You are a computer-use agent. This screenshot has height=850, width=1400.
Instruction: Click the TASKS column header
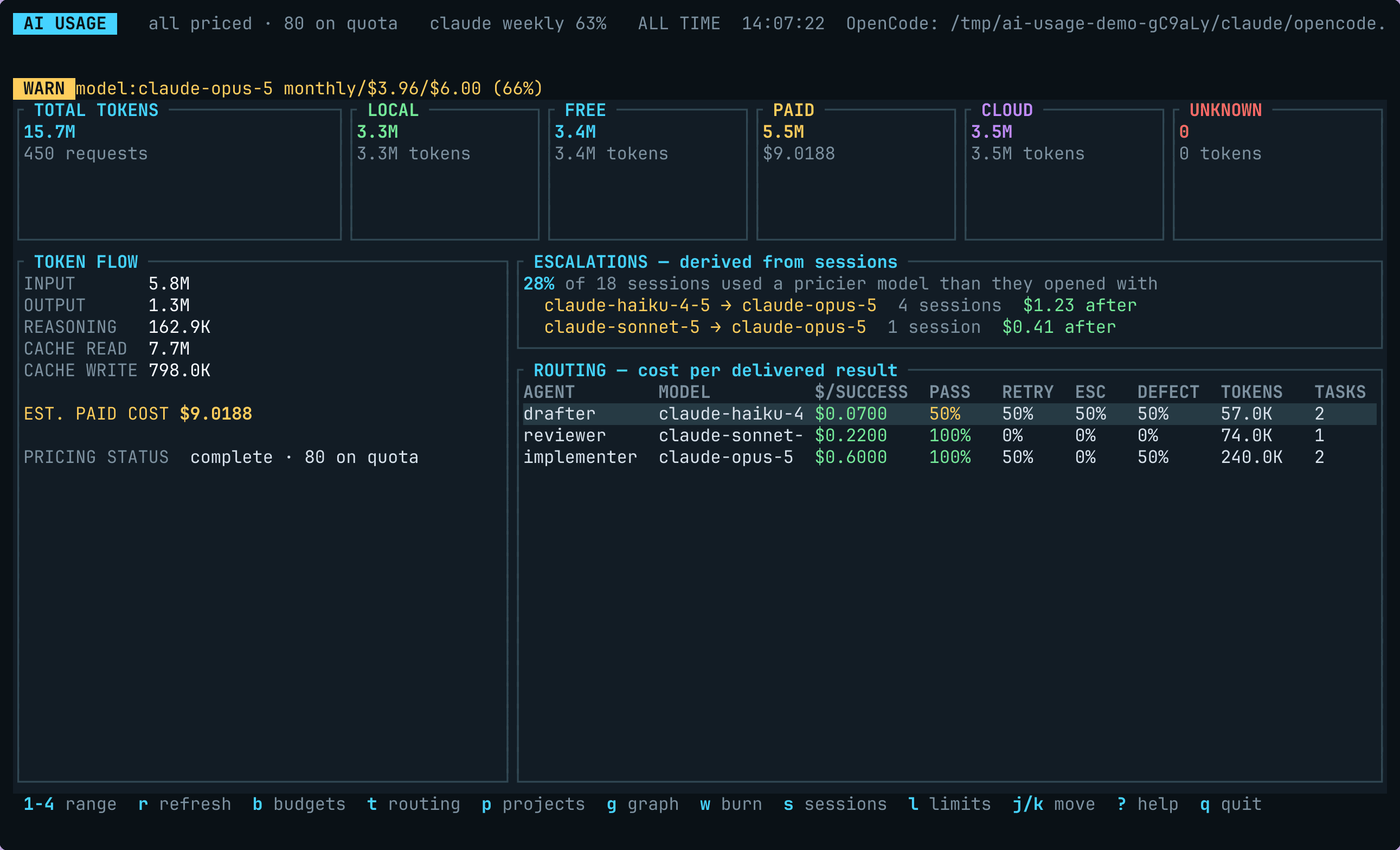(x=1340, y=392)
